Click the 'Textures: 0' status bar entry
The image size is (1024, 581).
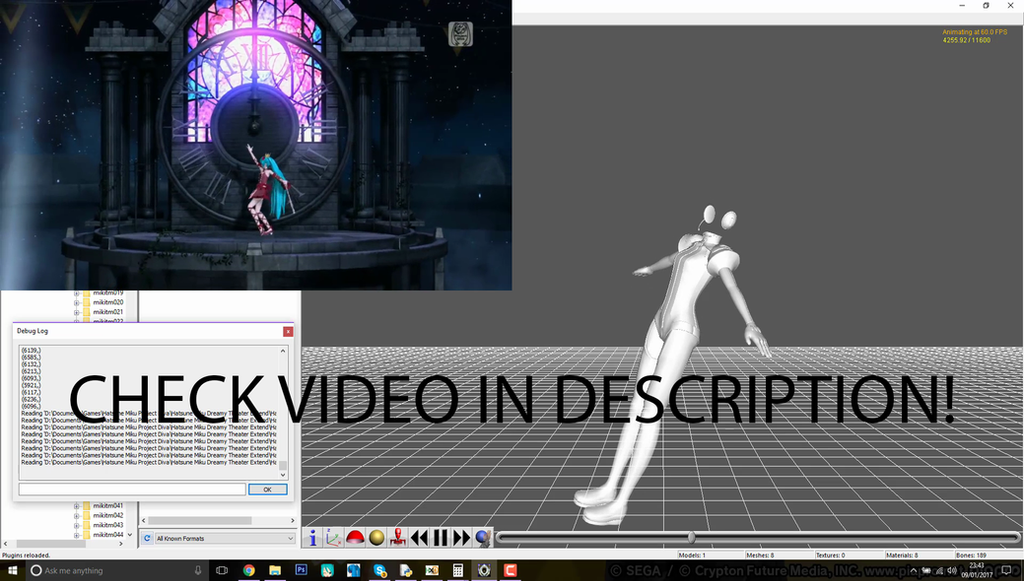830,555
